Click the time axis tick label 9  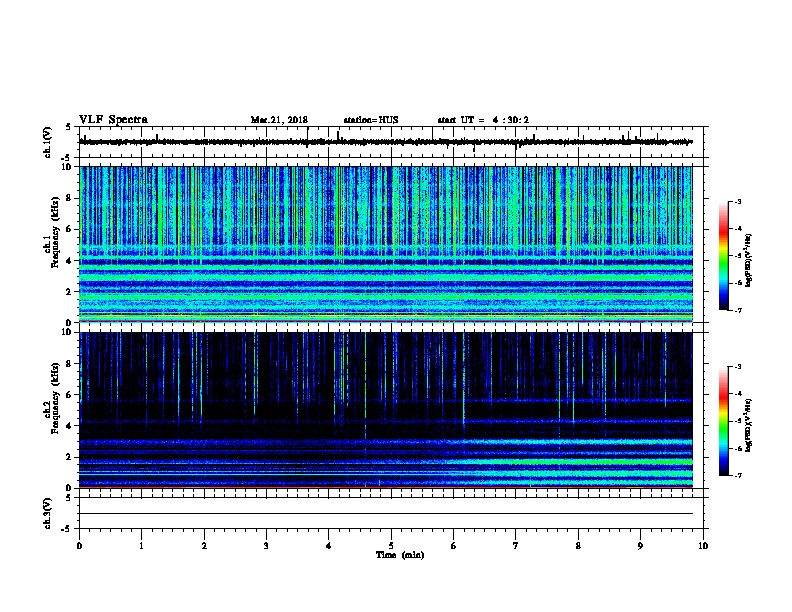pos(640,546)
